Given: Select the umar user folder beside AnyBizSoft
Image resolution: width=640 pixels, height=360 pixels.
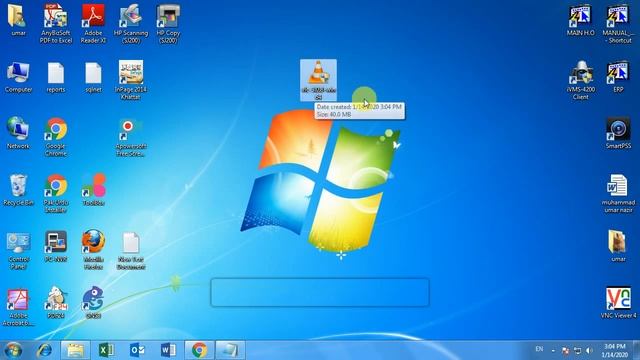Looking at the screenshot, I should coord(18,20).
